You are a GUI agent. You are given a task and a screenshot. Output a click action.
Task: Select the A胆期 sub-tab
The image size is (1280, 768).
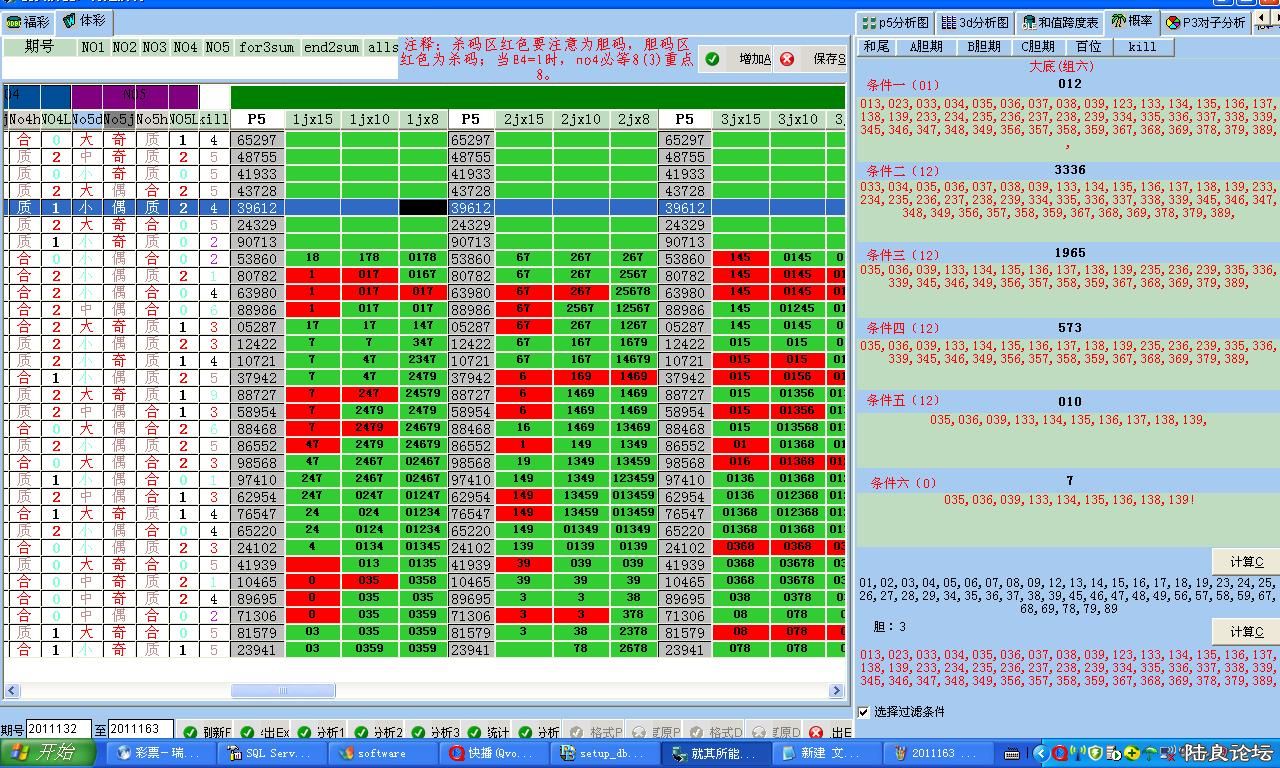pyautogui.click(x=926, y=46)
